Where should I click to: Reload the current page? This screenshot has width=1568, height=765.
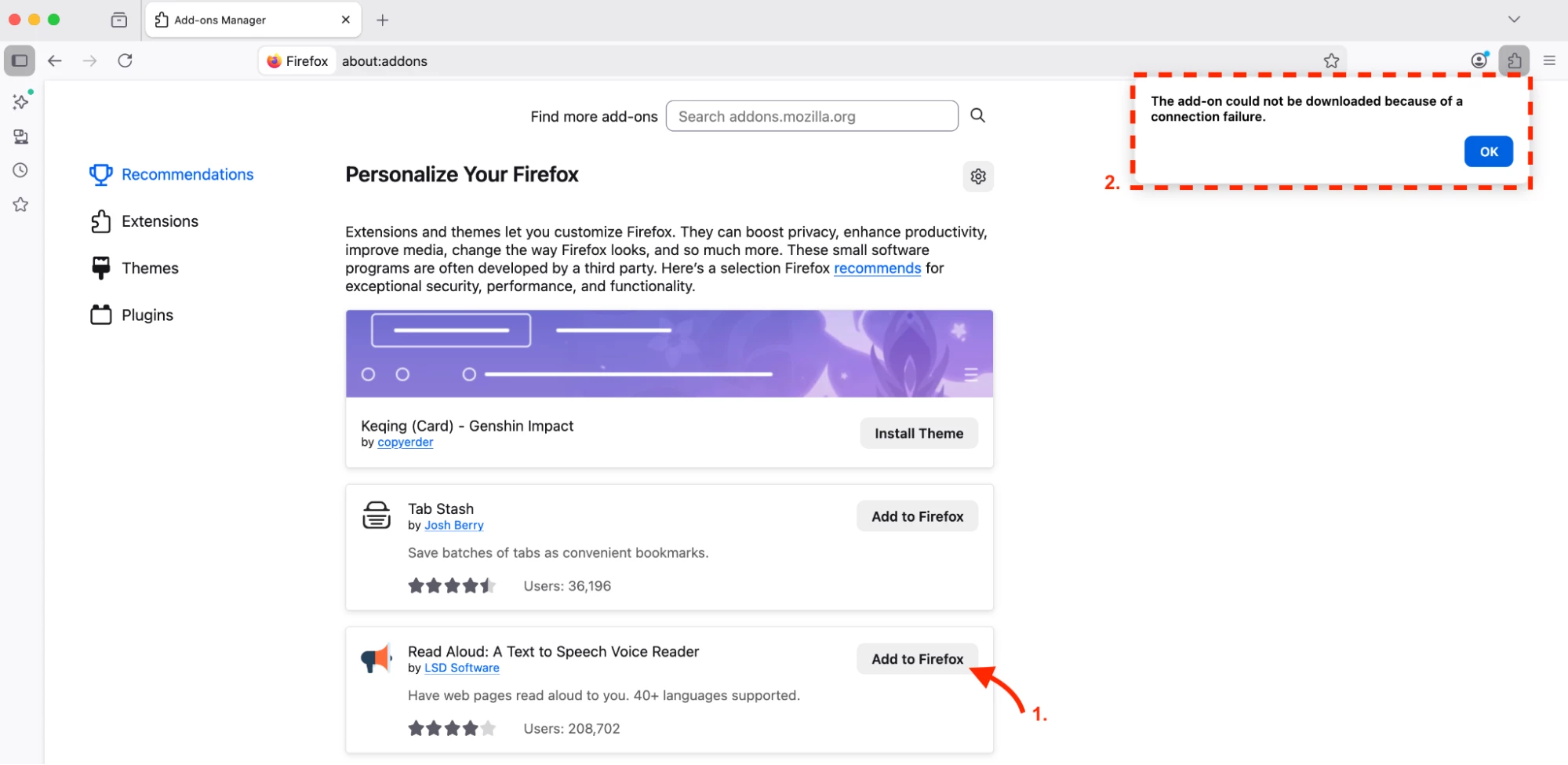click(x=126, y=60)
